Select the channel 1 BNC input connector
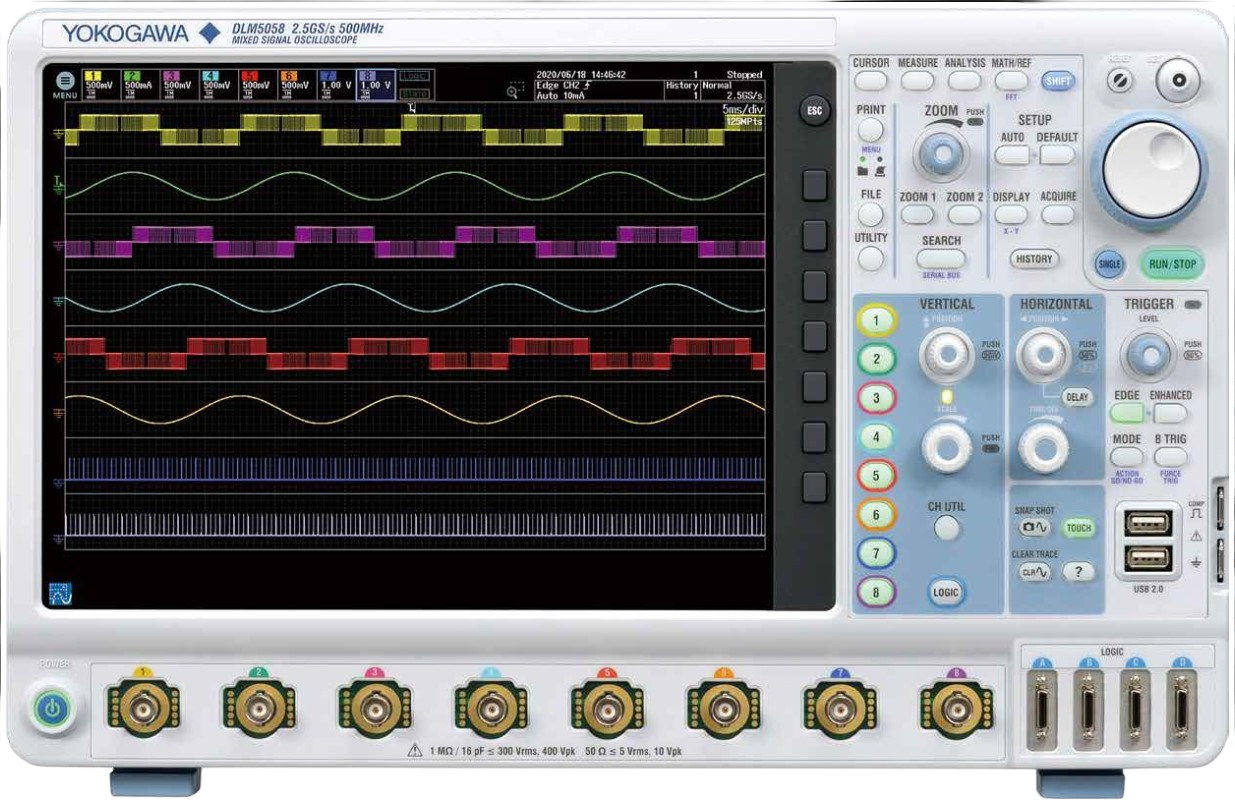 coord(142,710)
